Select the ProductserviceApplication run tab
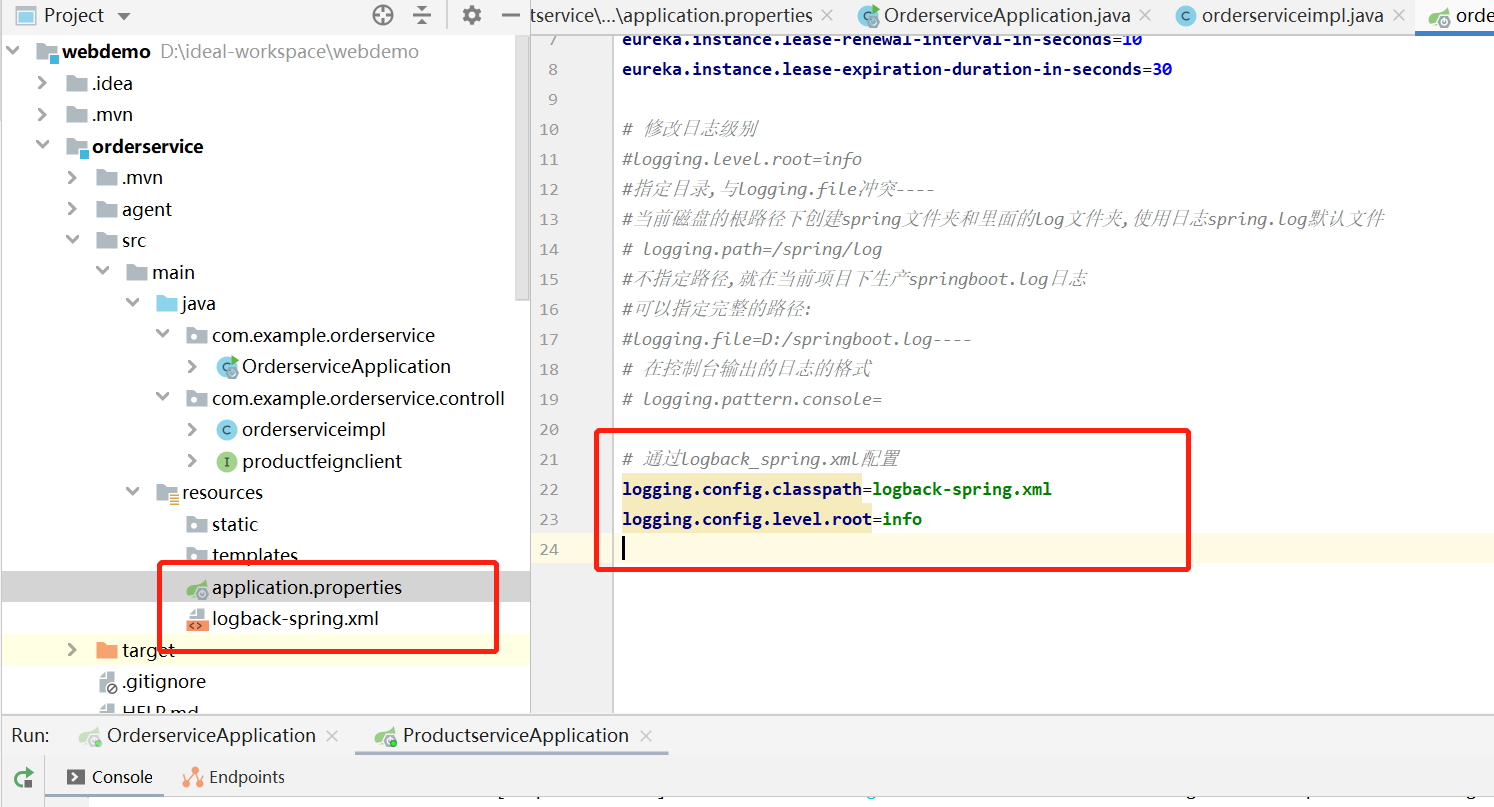 [x=514, y=736]
